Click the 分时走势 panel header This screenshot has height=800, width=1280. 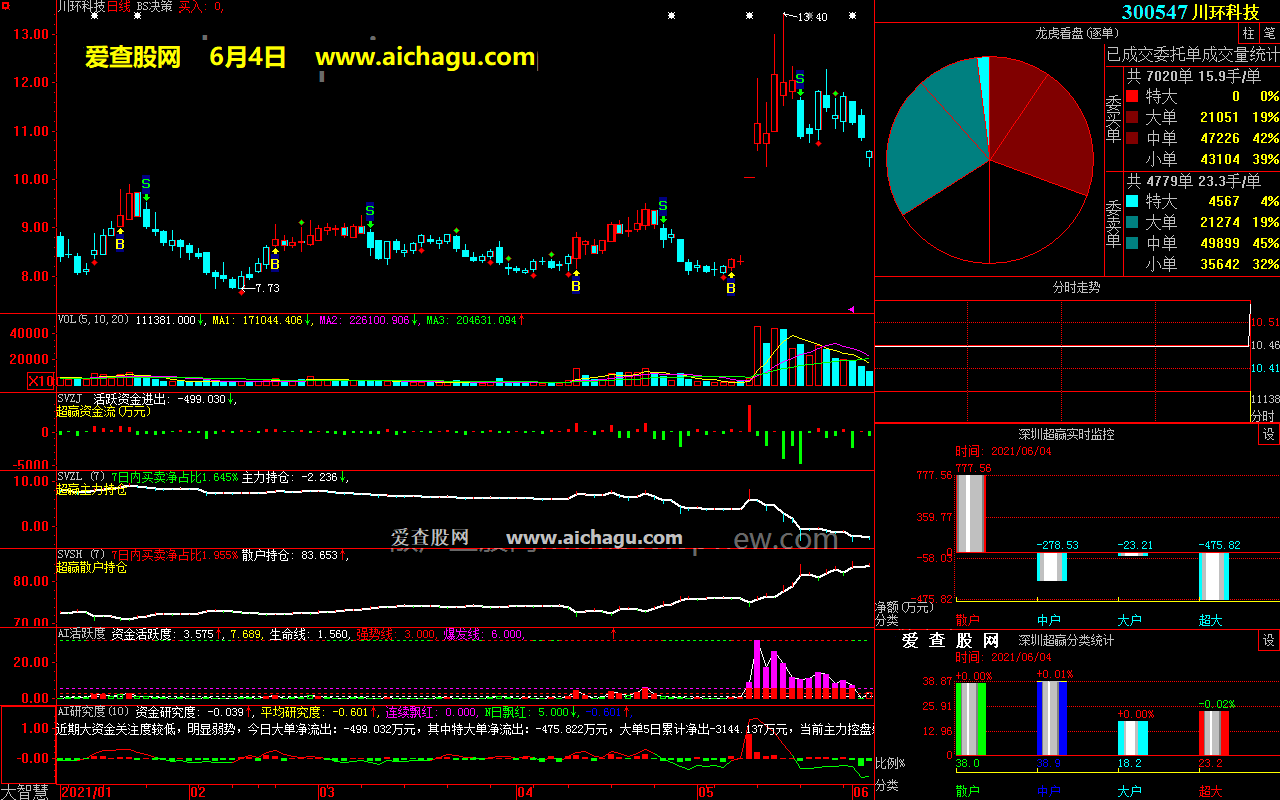[x=1076, y=287]
